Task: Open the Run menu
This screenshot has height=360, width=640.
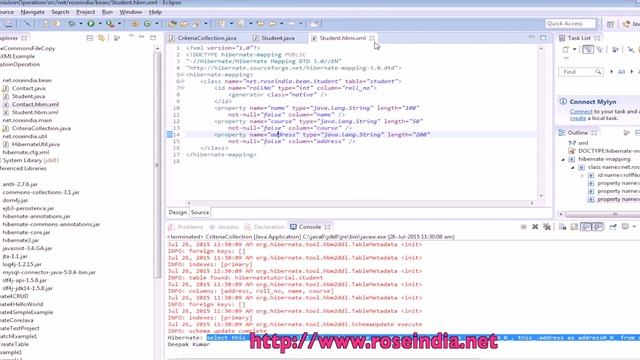Action: point(107,12)
